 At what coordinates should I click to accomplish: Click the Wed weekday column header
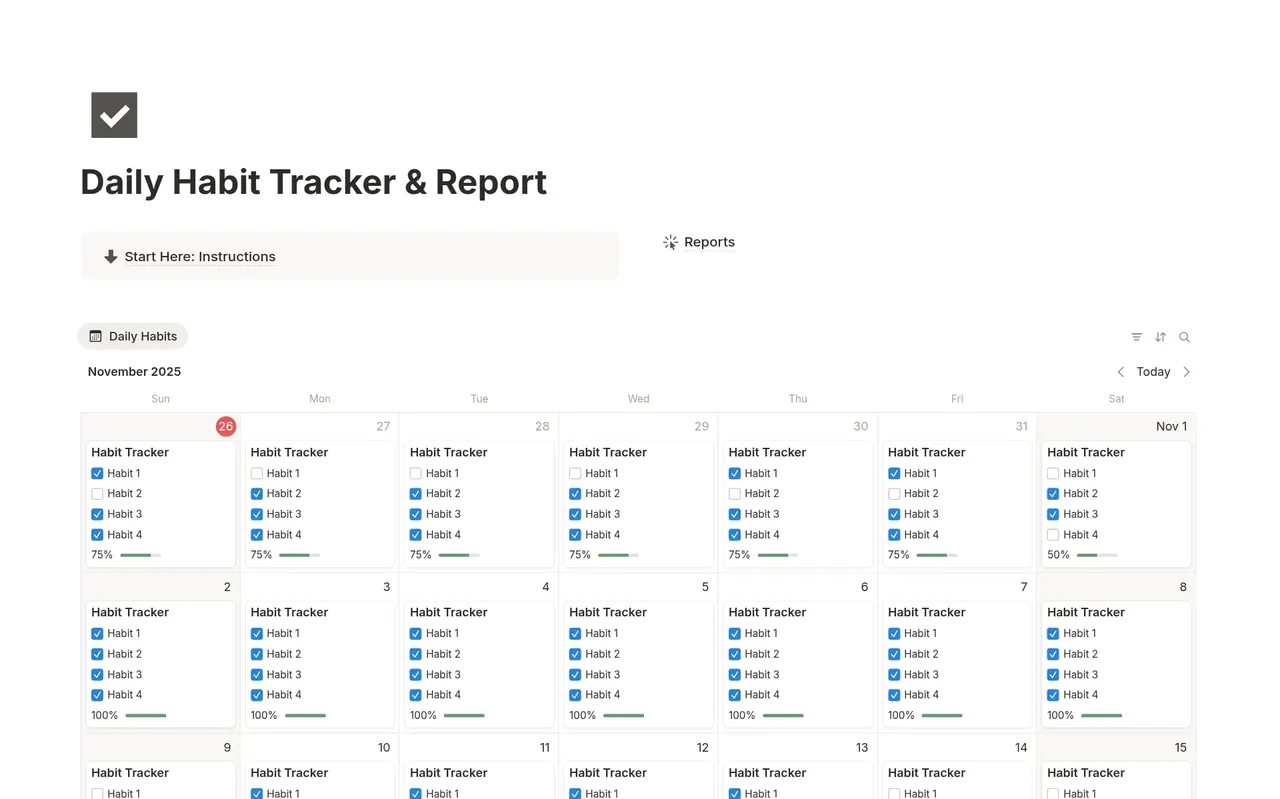[638, 399]
